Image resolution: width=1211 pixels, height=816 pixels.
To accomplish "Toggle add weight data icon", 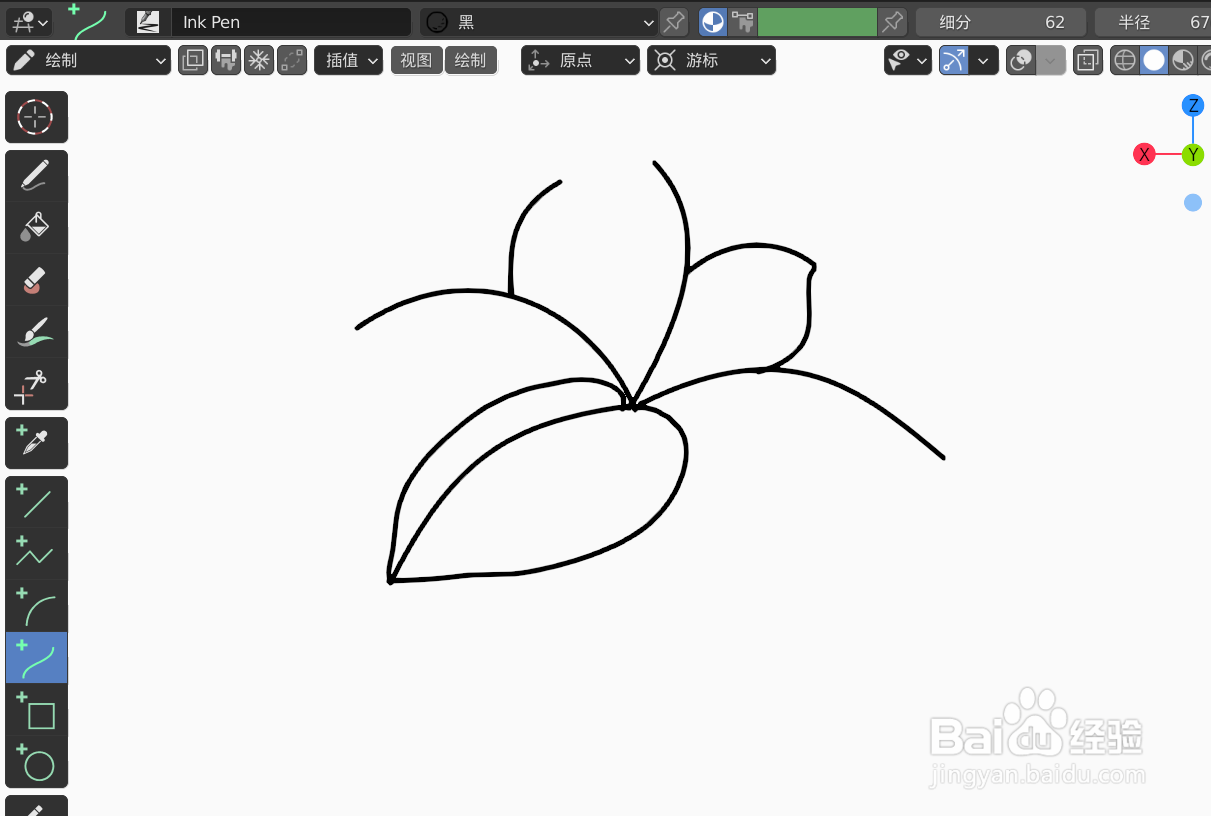I will 226,60.
